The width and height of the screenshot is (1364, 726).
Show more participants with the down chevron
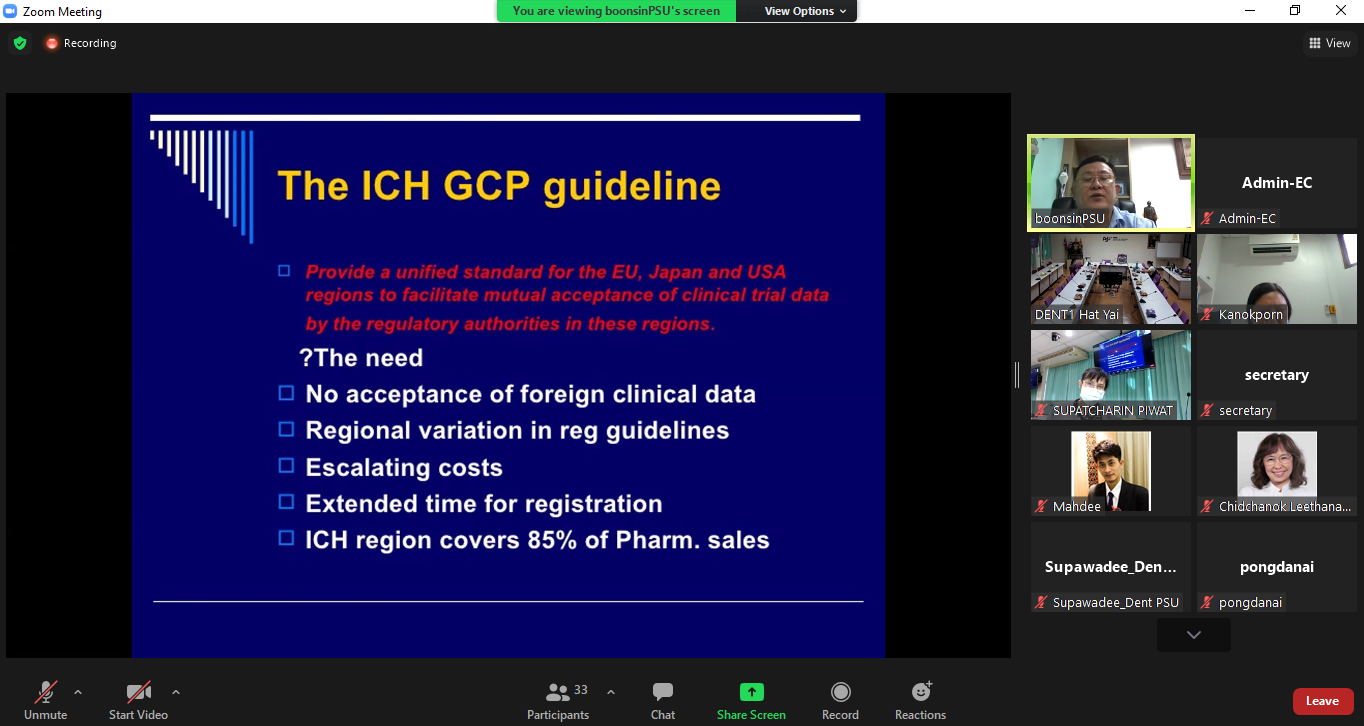click(1194, 635)
